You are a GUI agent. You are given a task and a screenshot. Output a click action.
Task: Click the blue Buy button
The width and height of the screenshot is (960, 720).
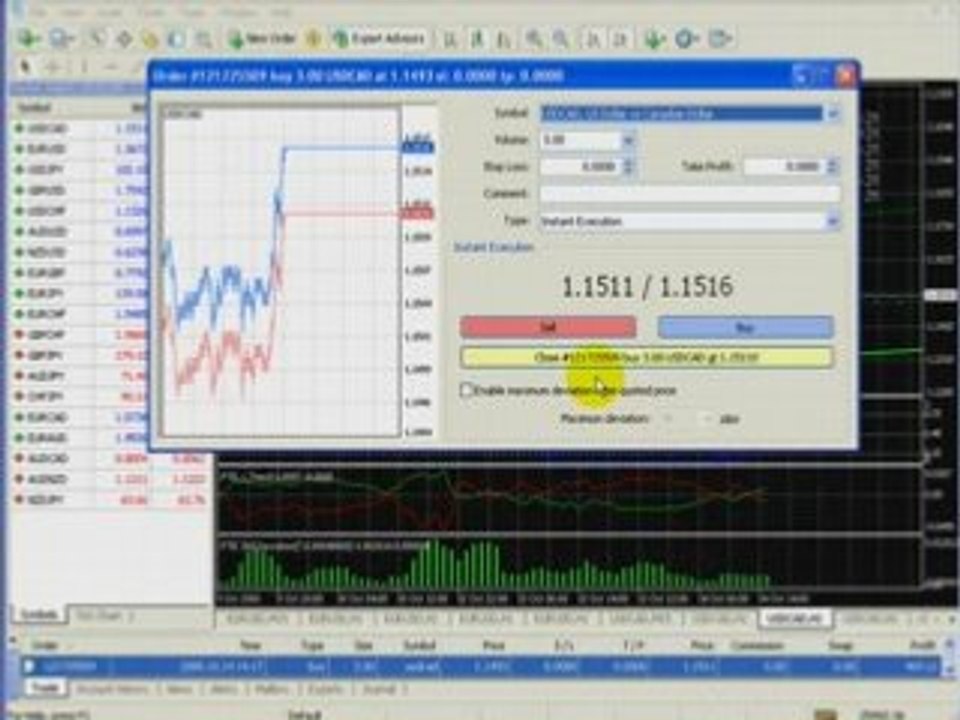[745, 327]
